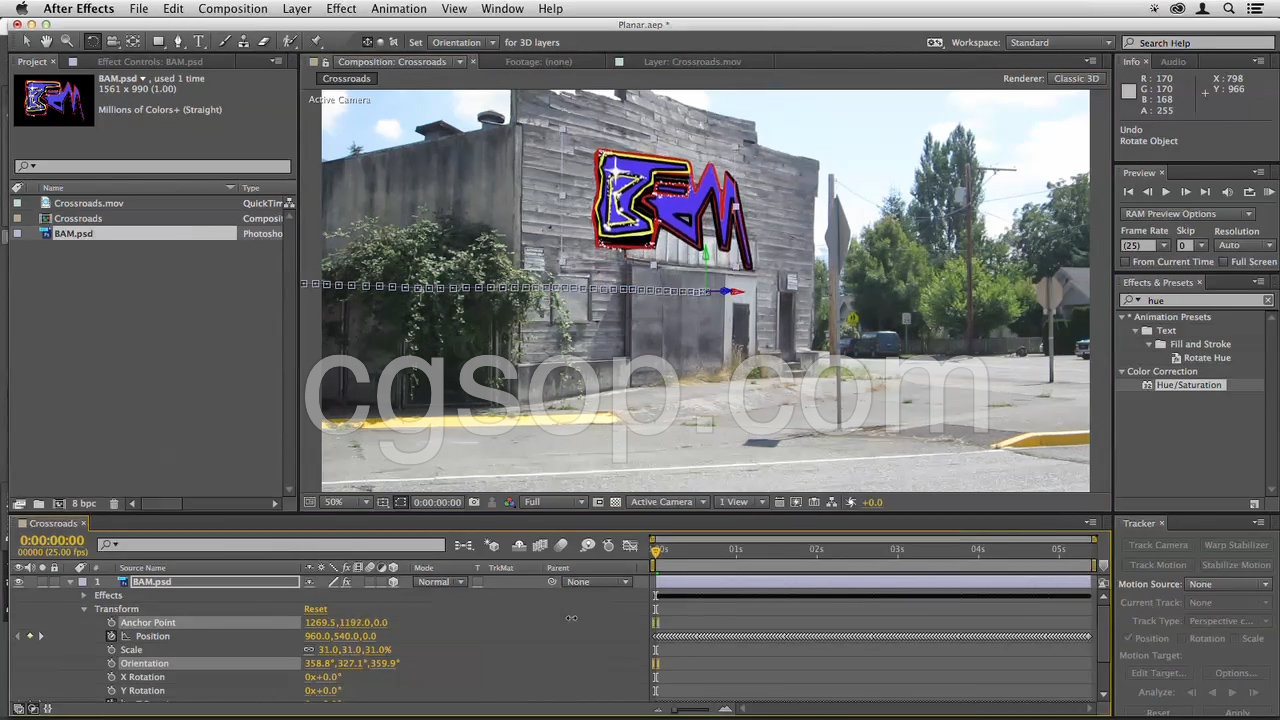Click the snapshot camera icon in viewer
1280x720 pixels.
click(x=474, y=502)
